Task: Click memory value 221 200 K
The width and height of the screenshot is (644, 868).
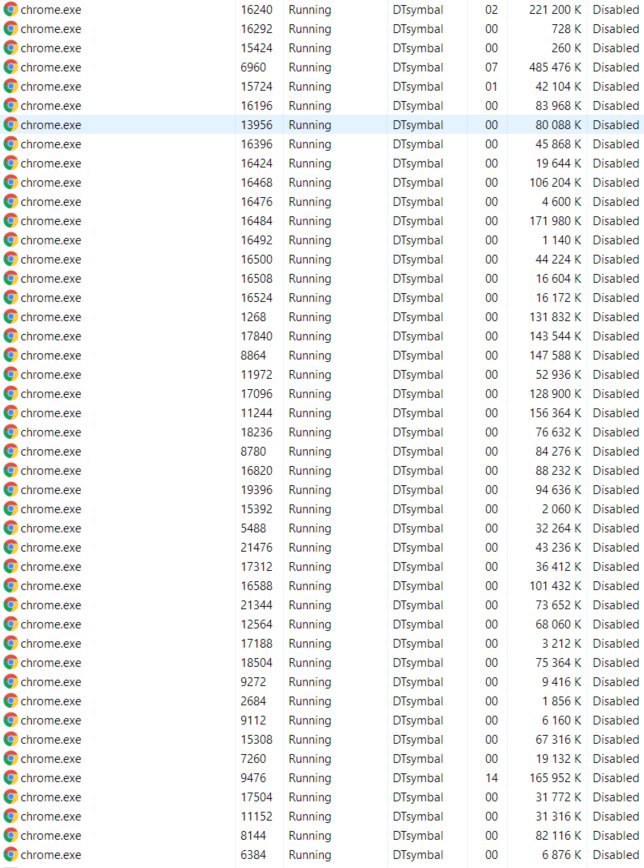Action: 555,9
